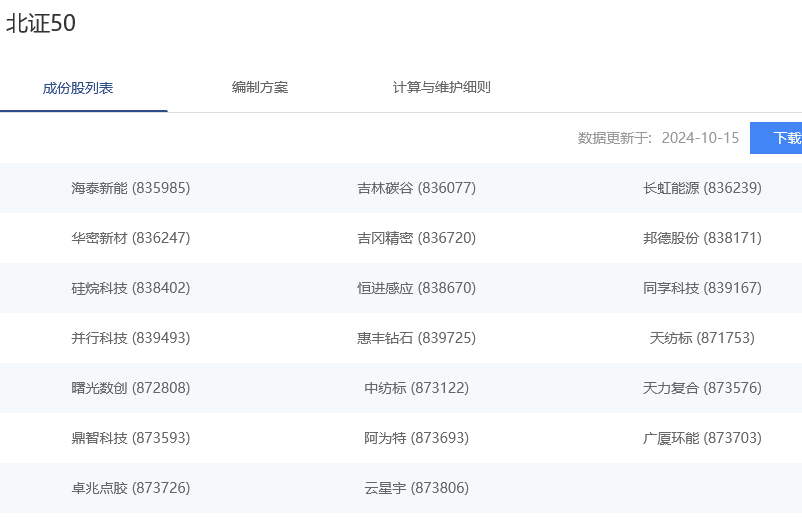This screenshot has width=802, height=517.
Task: Click the update date 2024-10-15
Action: (x=700, y=138)
